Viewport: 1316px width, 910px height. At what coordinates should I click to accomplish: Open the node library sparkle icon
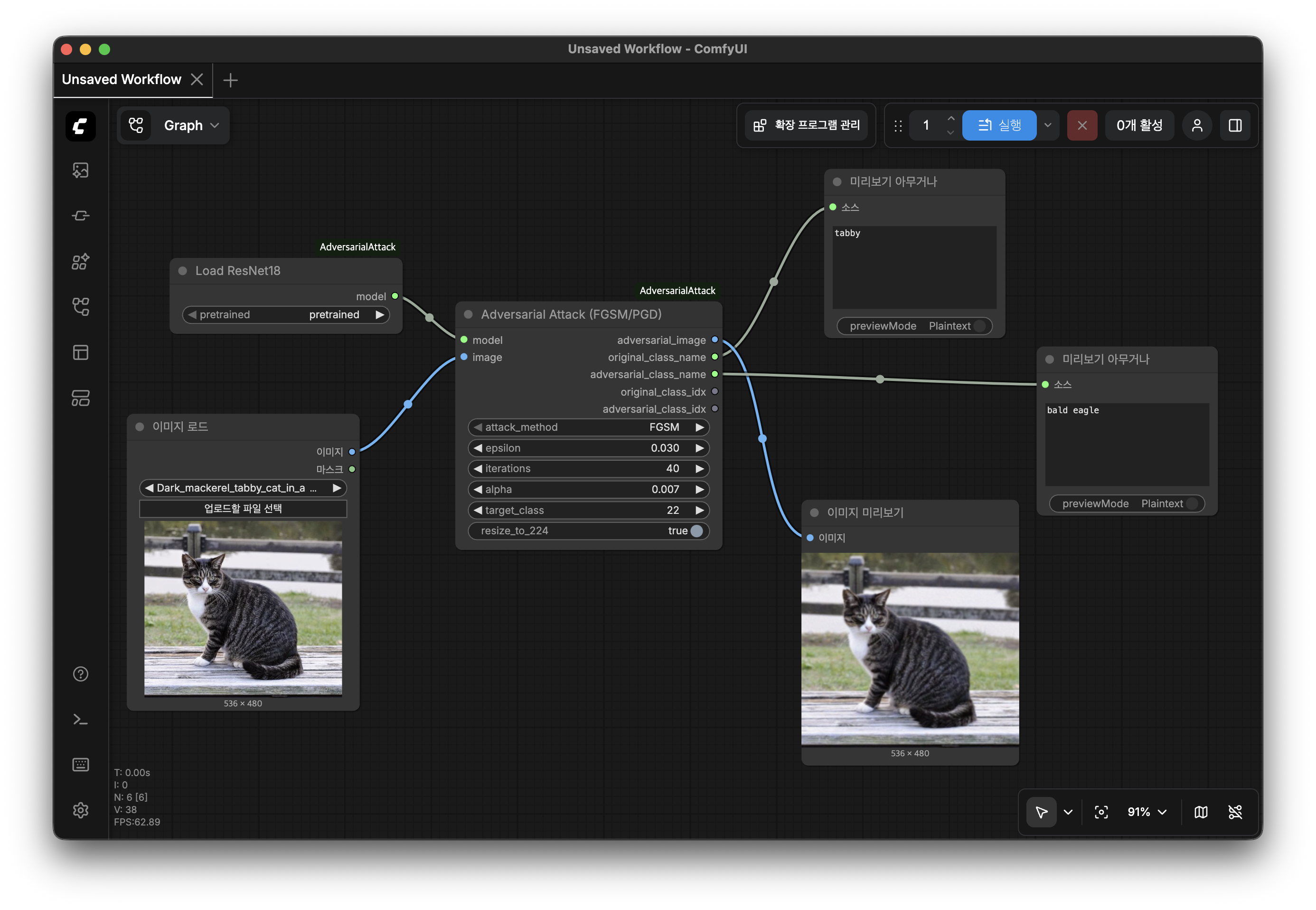coord(80,261)
